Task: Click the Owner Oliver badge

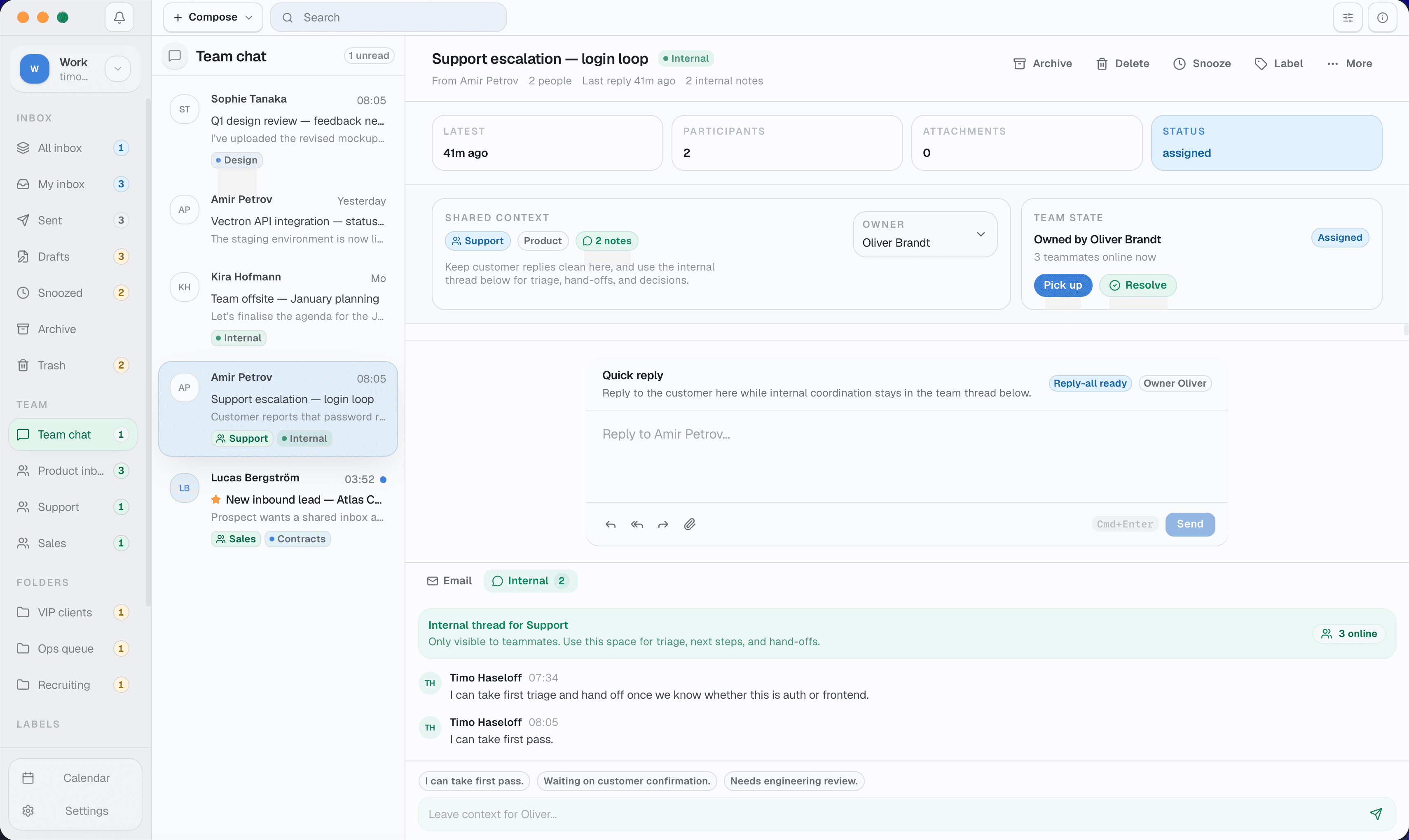Action: tap(1175, 383)
